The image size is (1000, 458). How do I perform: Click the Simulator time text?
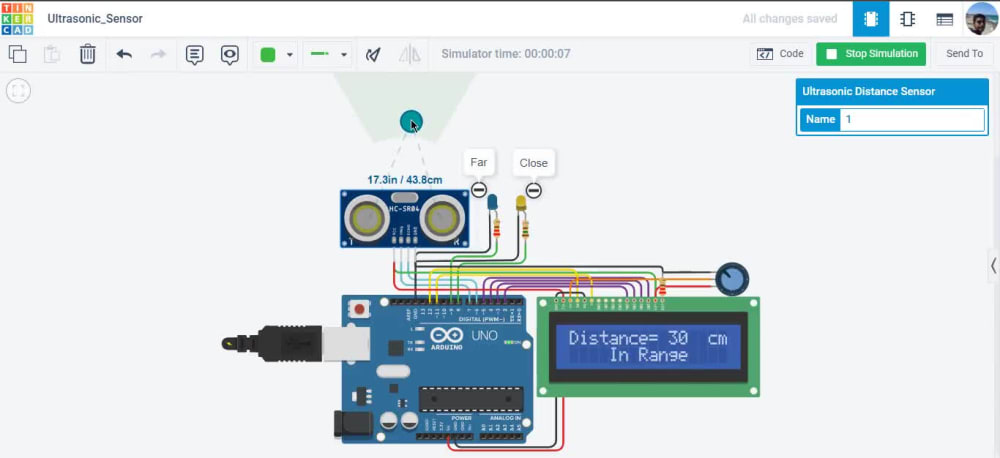tap(506, 54)
